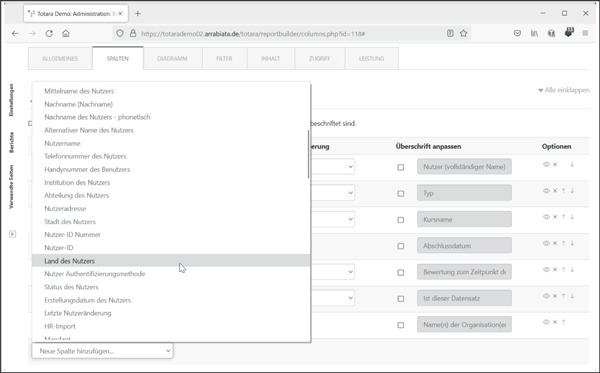Expand the side panel arrow icon
Screen dimensions: 600x373
pos(13,234)
